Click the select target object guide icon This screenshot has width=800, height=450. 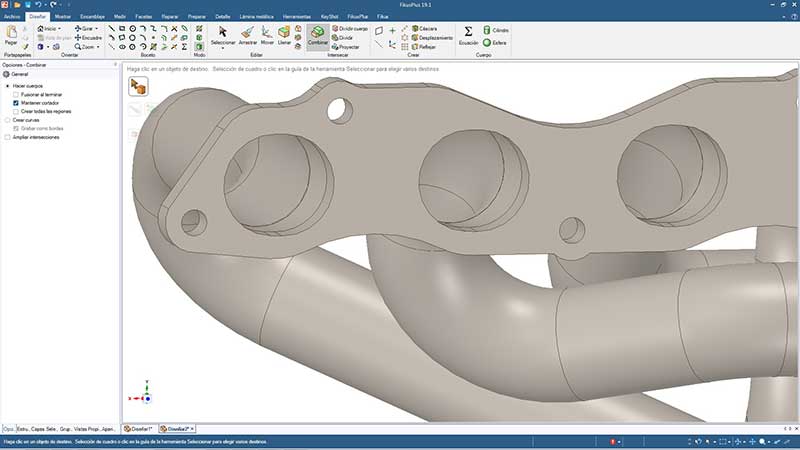click(138, 88)
